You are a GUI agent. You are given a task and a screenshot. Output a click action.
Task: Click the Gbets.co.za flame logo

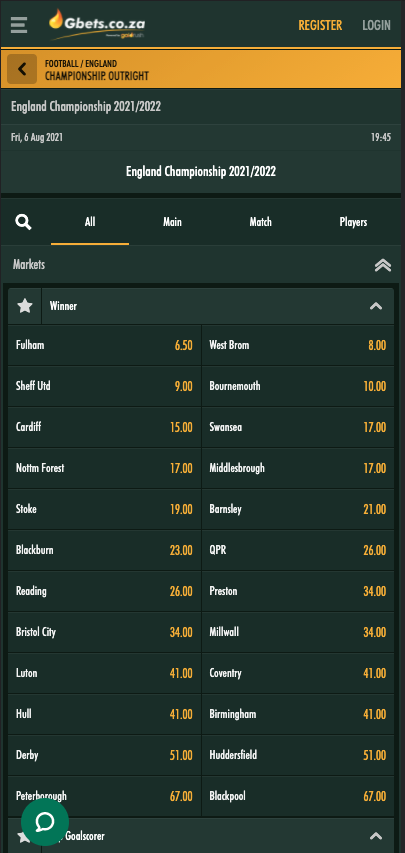(97, 25)
